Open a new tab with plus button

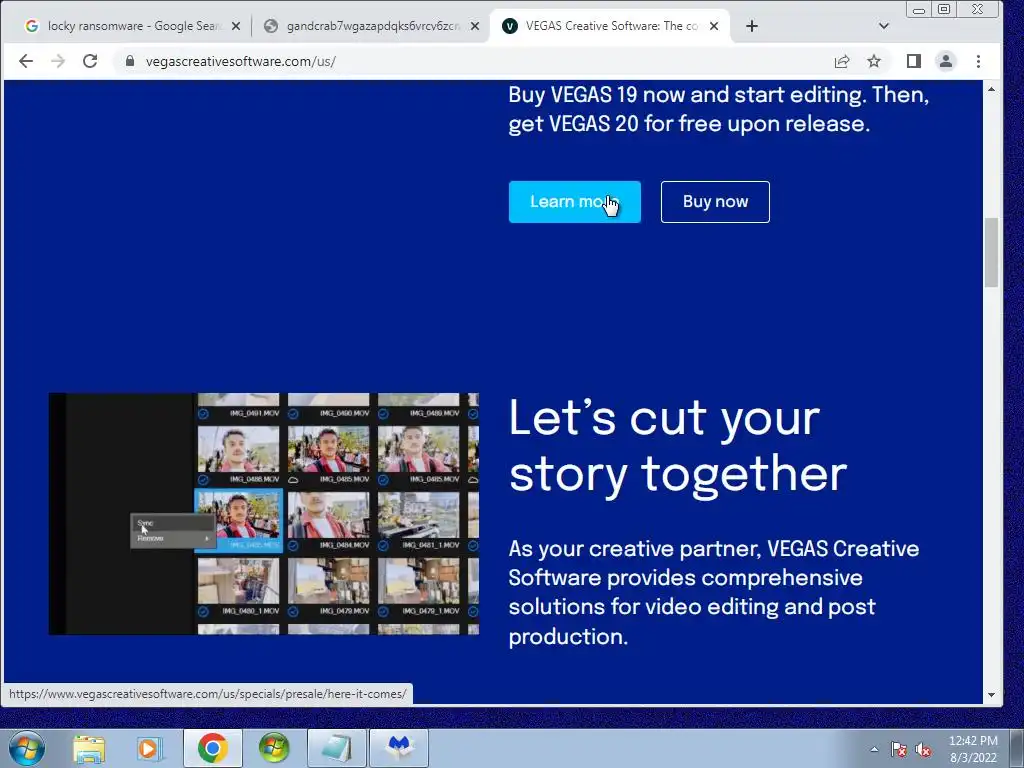coord(752,26)
